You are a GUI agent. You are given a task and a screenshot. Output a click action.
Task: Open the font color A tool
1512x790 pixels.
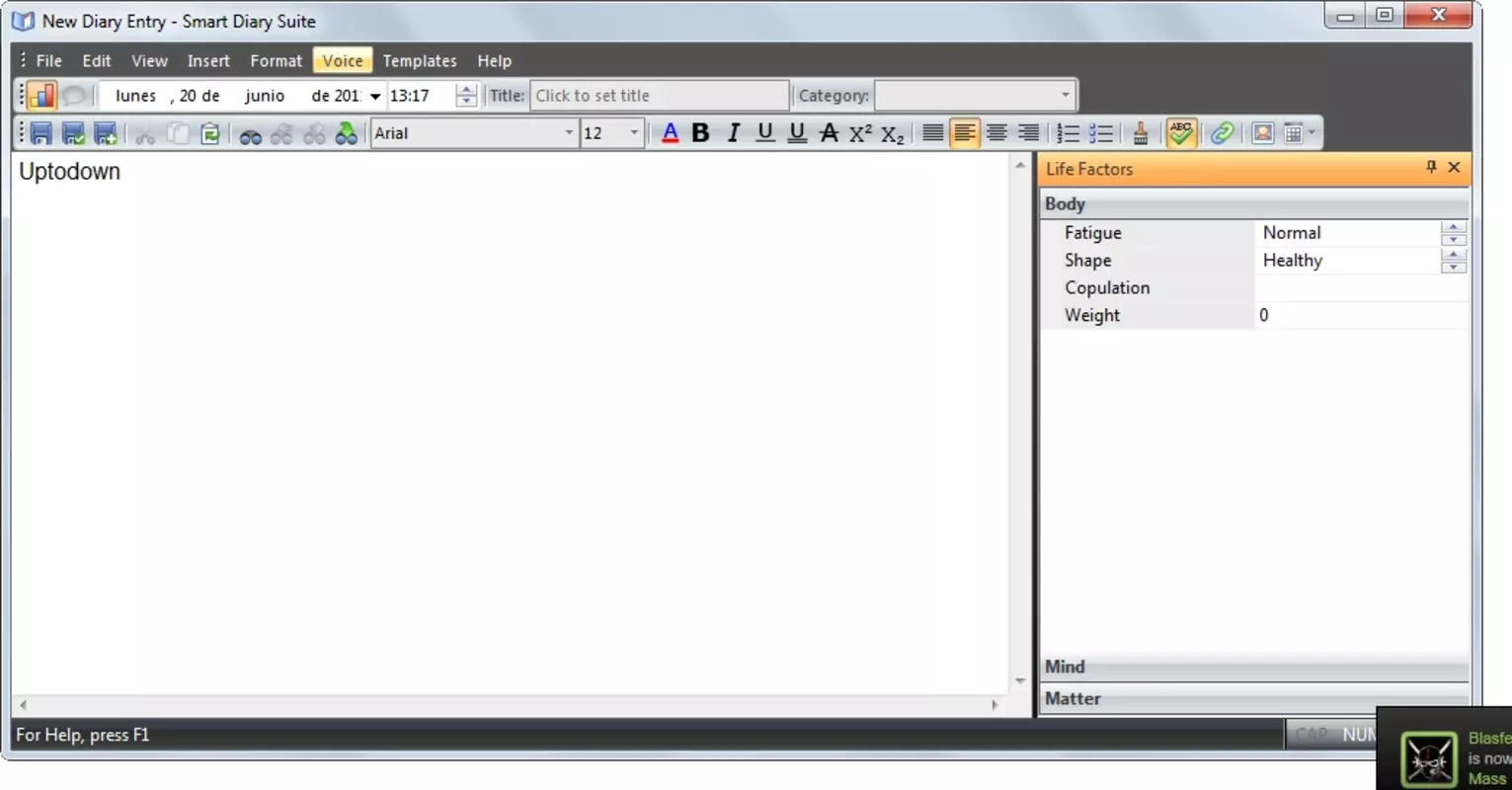[x=671, y=133]
